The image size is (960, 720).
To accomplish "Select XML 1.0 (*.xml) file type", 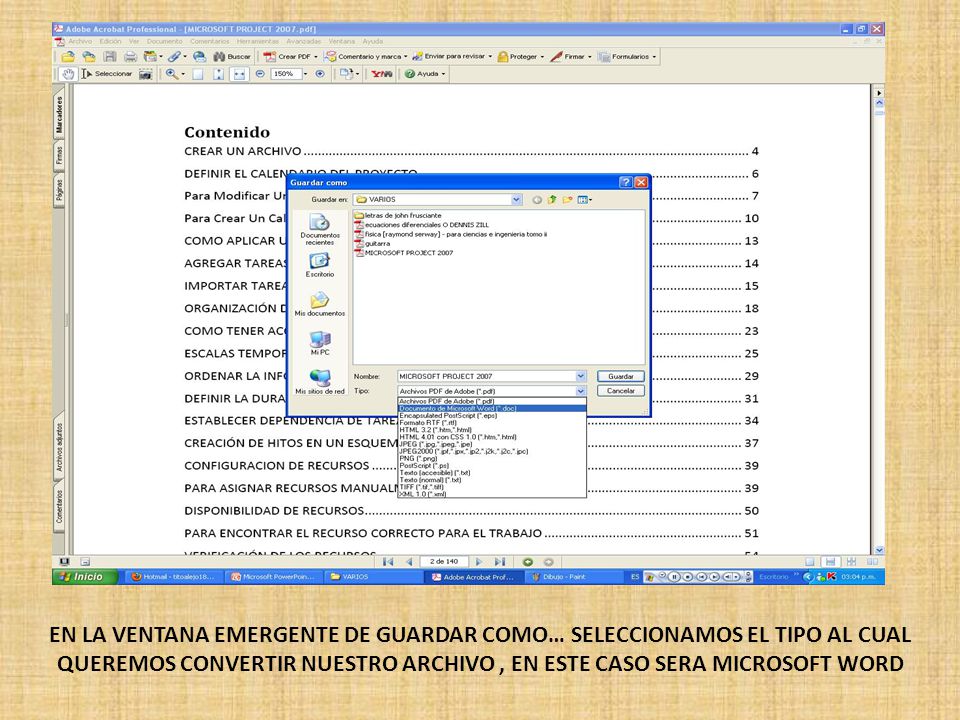I will [x=492, y=494].
